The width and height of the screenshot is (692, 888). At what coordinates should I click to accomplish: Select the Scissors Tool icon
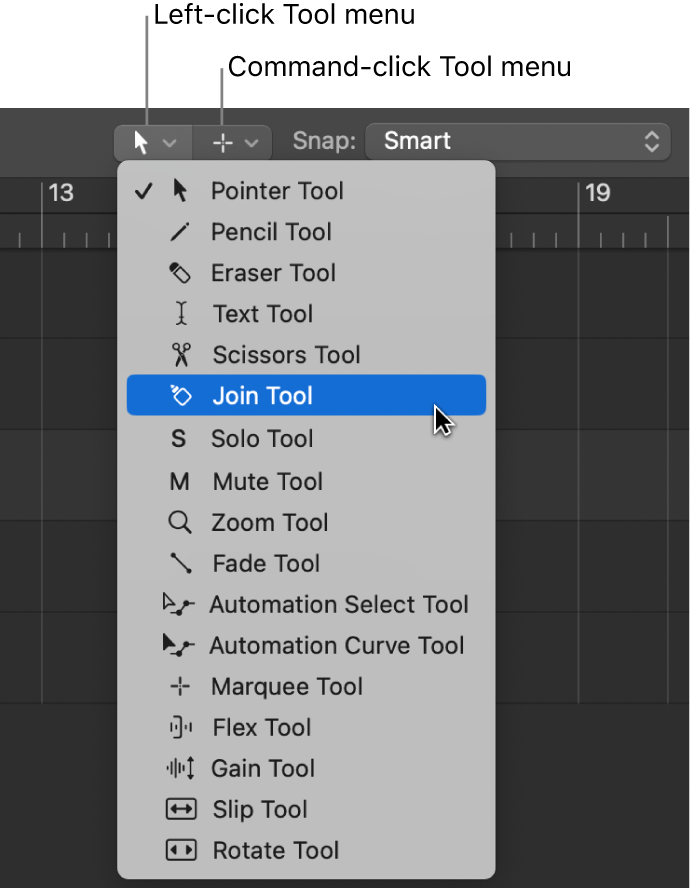[x=178, y=355]
